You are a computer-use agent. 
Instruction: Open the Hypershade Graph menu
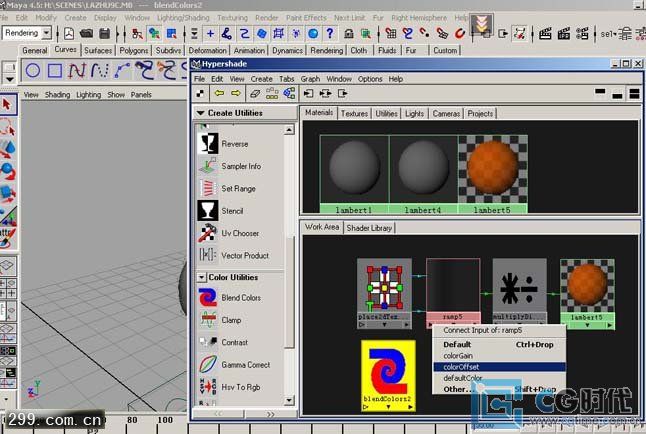tap(310, 79)
